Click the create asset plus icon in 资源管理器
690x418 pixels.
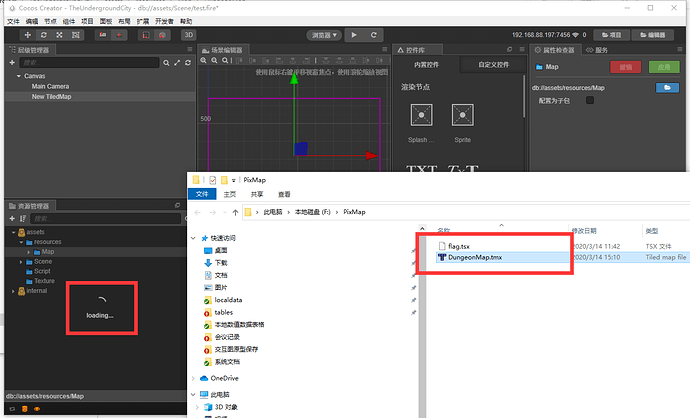(x=12, y=218)
